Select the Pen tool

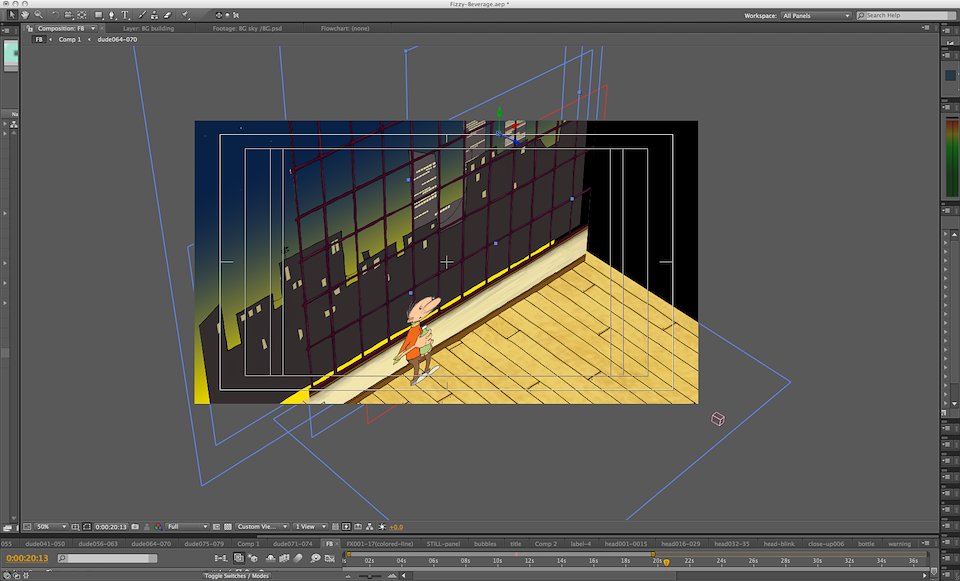(x=112, y=15)
